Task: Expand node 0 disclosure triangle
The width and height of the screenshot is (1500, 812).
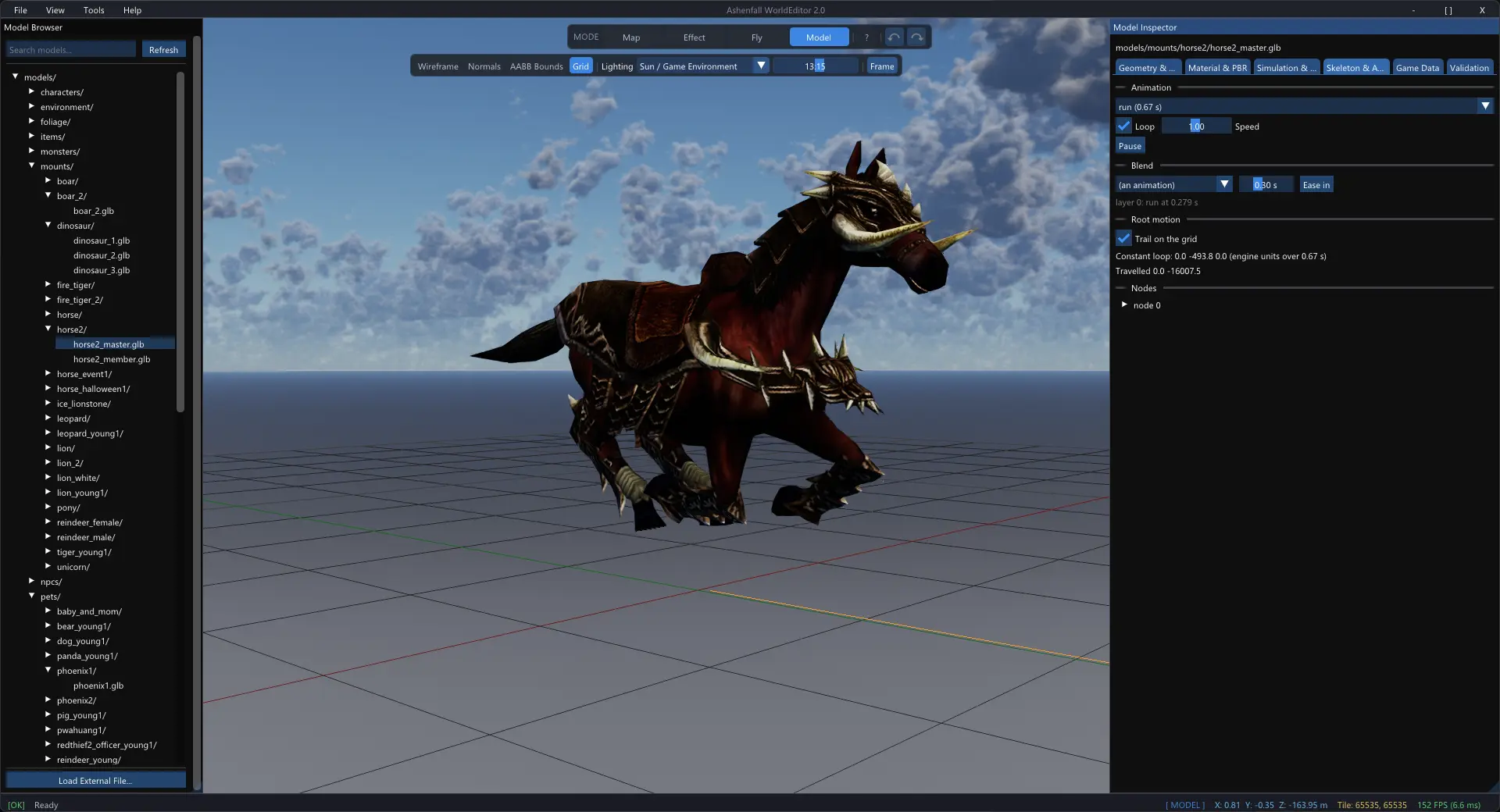Action: [x=1124, y=305]
